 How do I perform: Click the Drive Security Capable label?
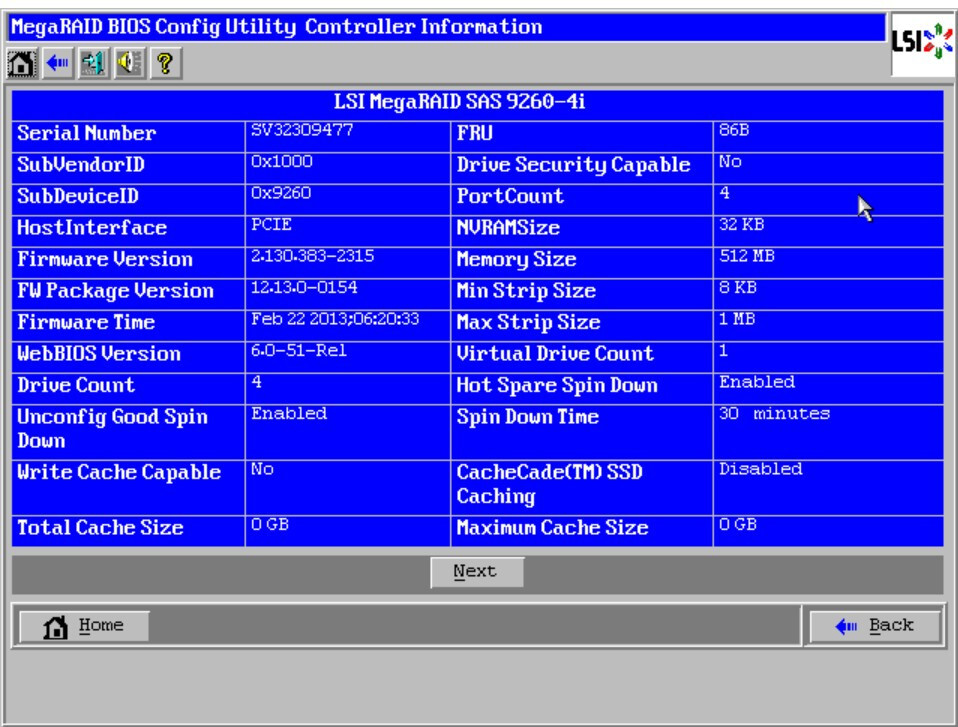(x=574, y=165)
